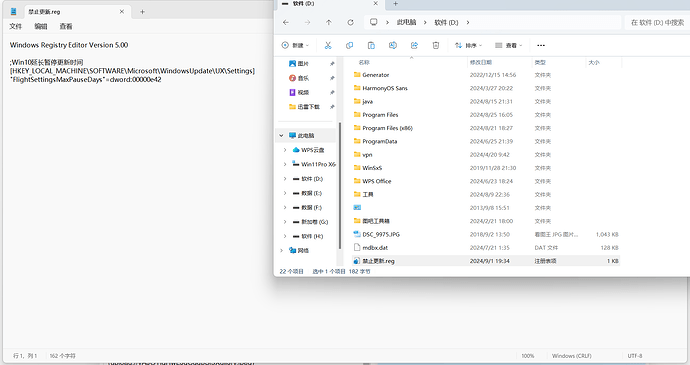Click chevron after 软件 (D:) in address bar
The width and height of the screenshot is (690, 365).
(468, 22)
